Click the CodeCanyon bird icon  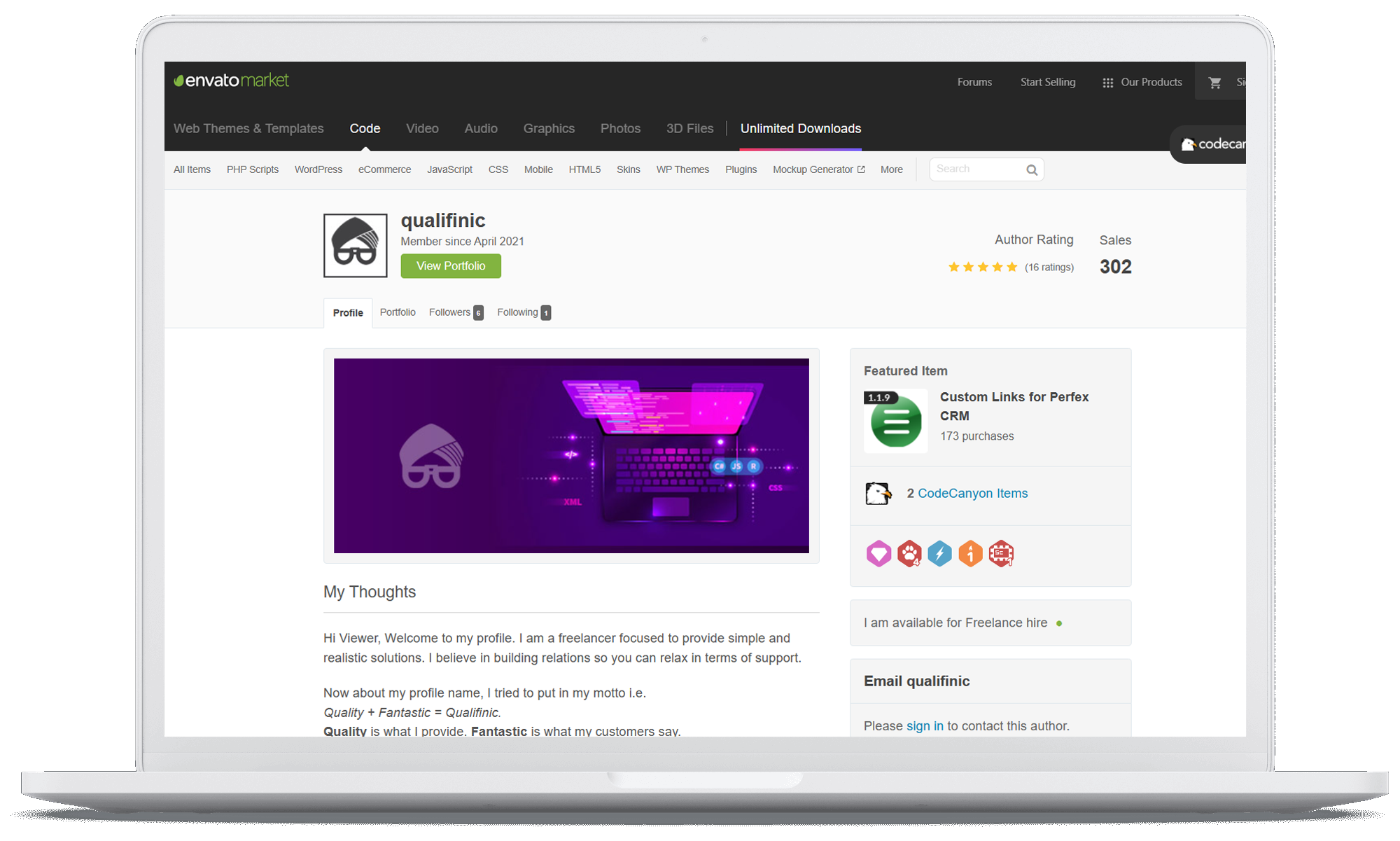coord(878,494)
